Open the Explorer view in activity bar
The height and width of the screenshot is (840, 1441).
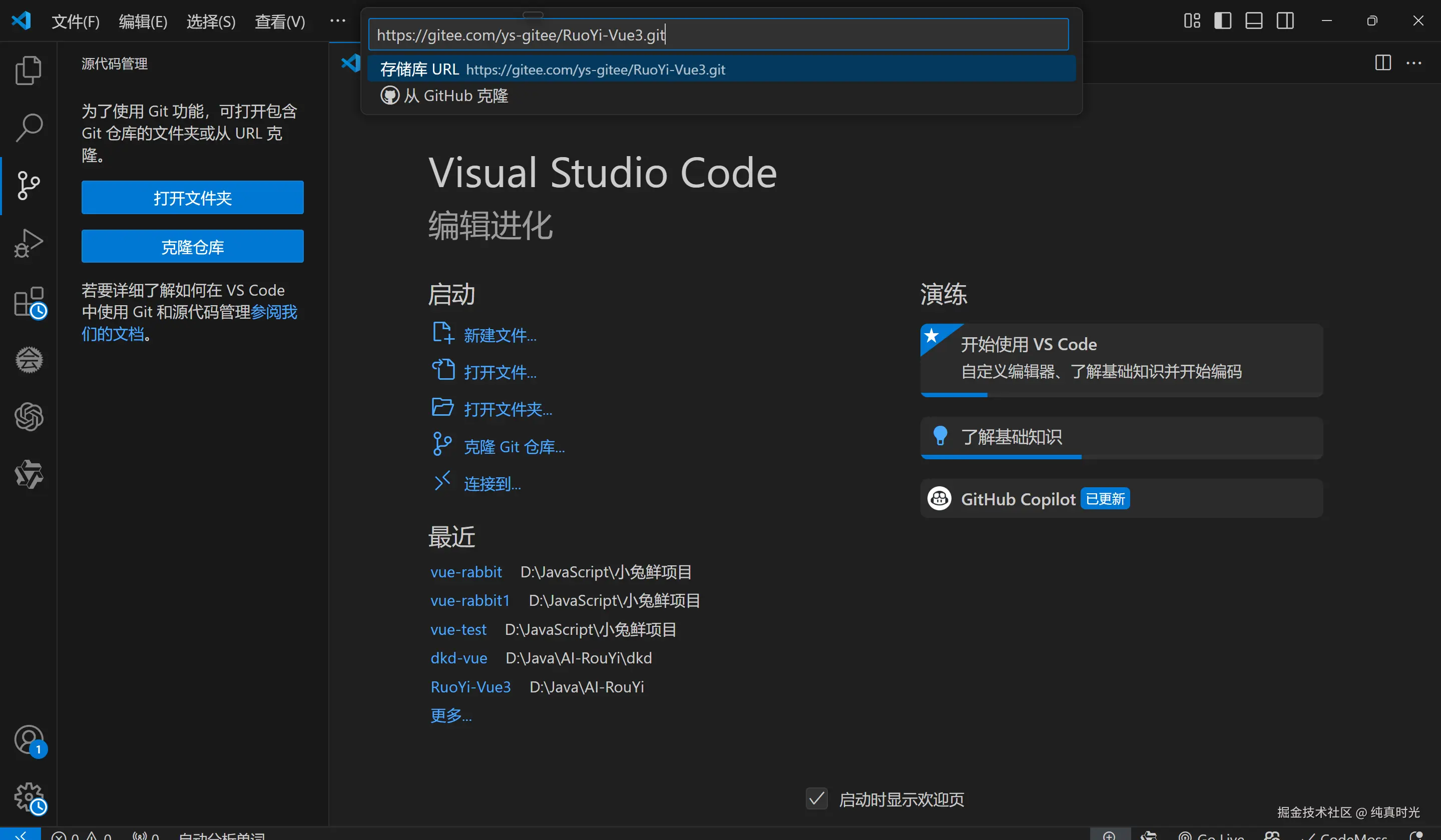[28, 70]
